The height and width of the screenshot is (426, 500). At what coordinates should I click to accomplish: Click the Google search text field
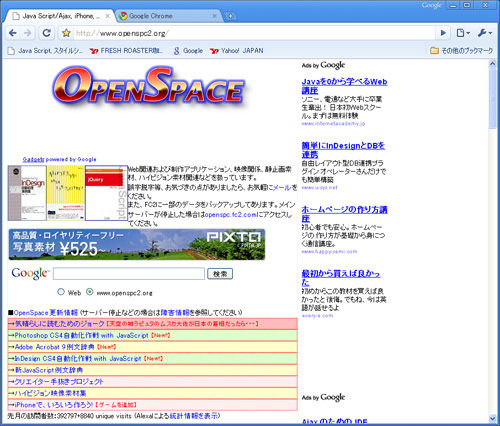click(x=129, y=274)
